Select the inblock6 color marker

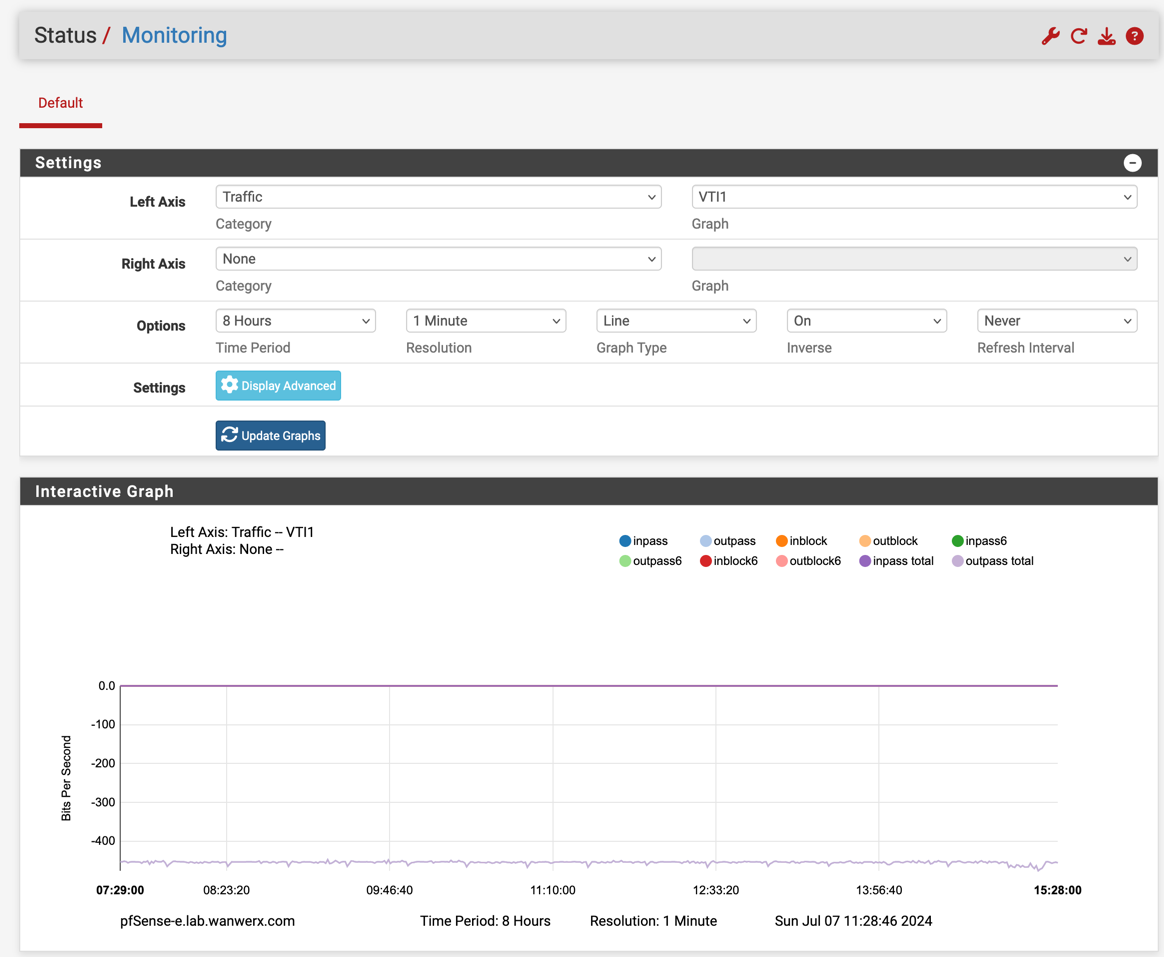[x=706, y=561]
